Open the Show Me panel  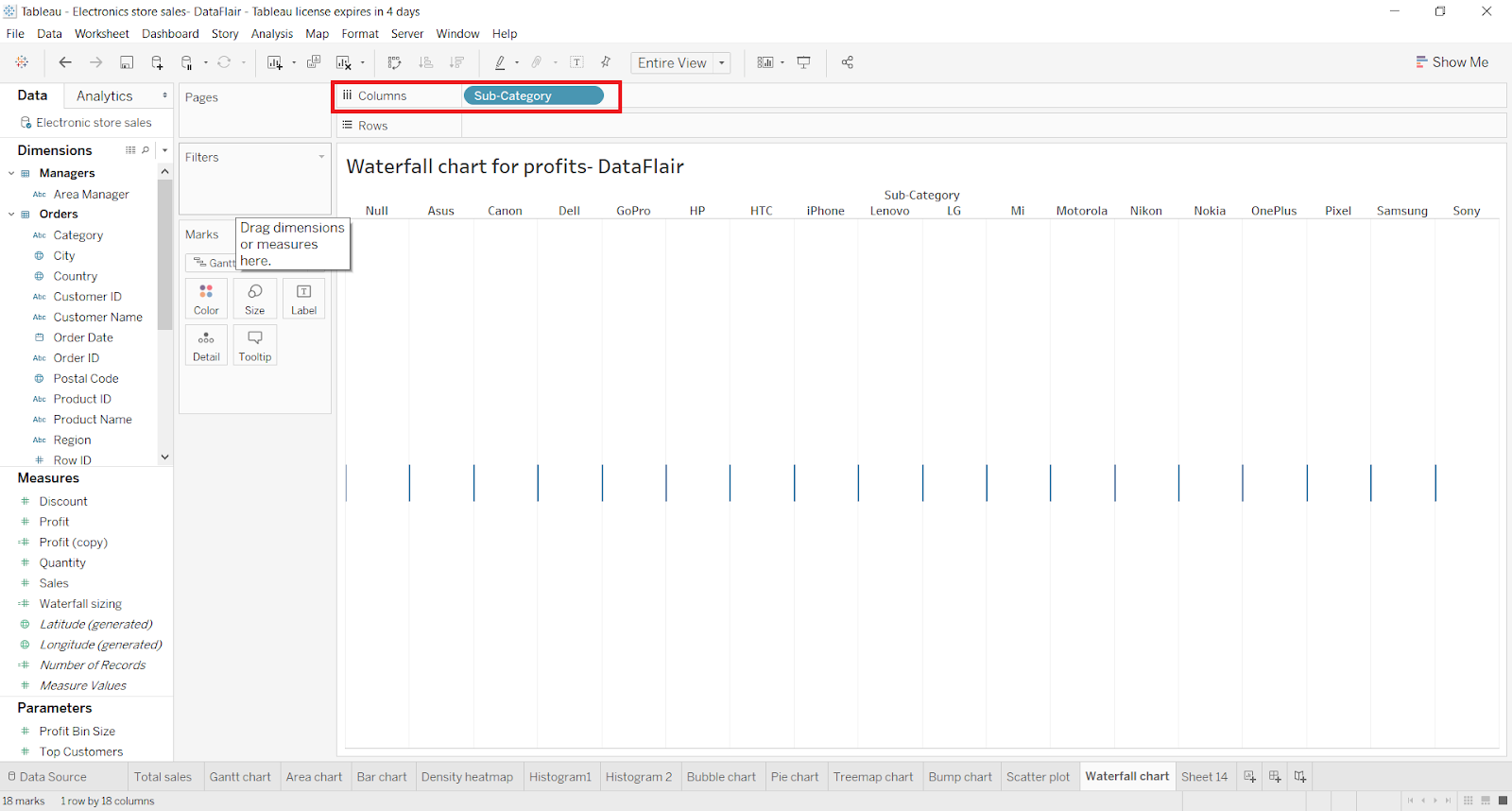[1452, 62]
